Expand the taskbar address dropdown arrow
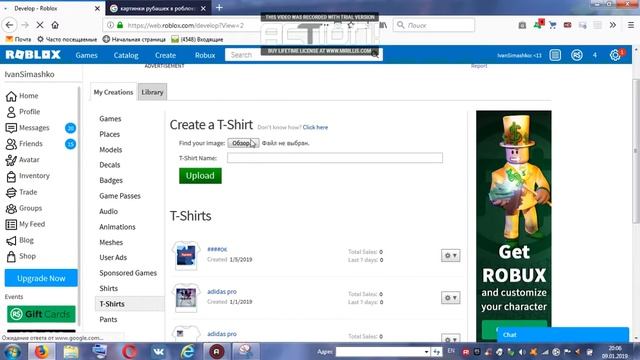The width and height of the screenshot is (640, 360). click(x=427, y=351)
